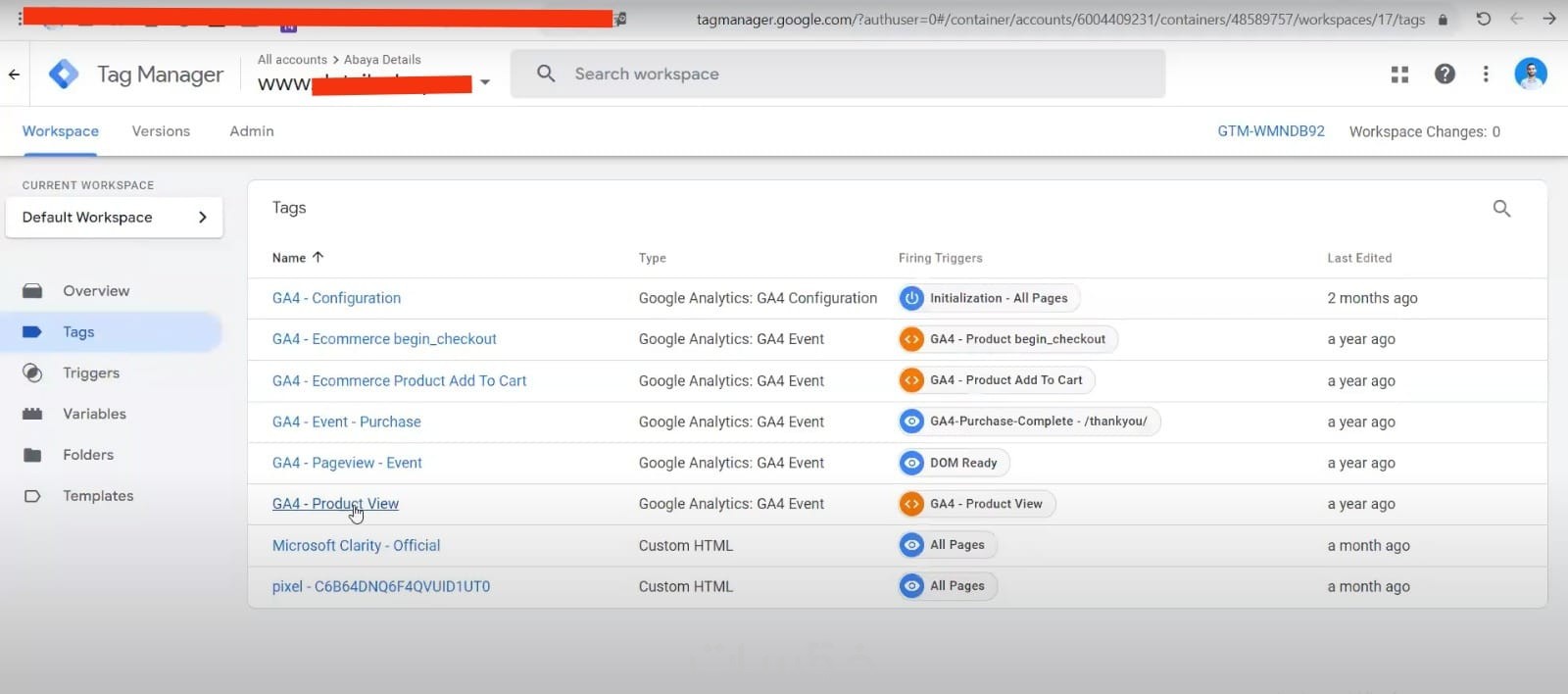Viewport: 1568px width, 694px height.
Task: Open Triggers in the left sidebar
Action: coord(91,373)
